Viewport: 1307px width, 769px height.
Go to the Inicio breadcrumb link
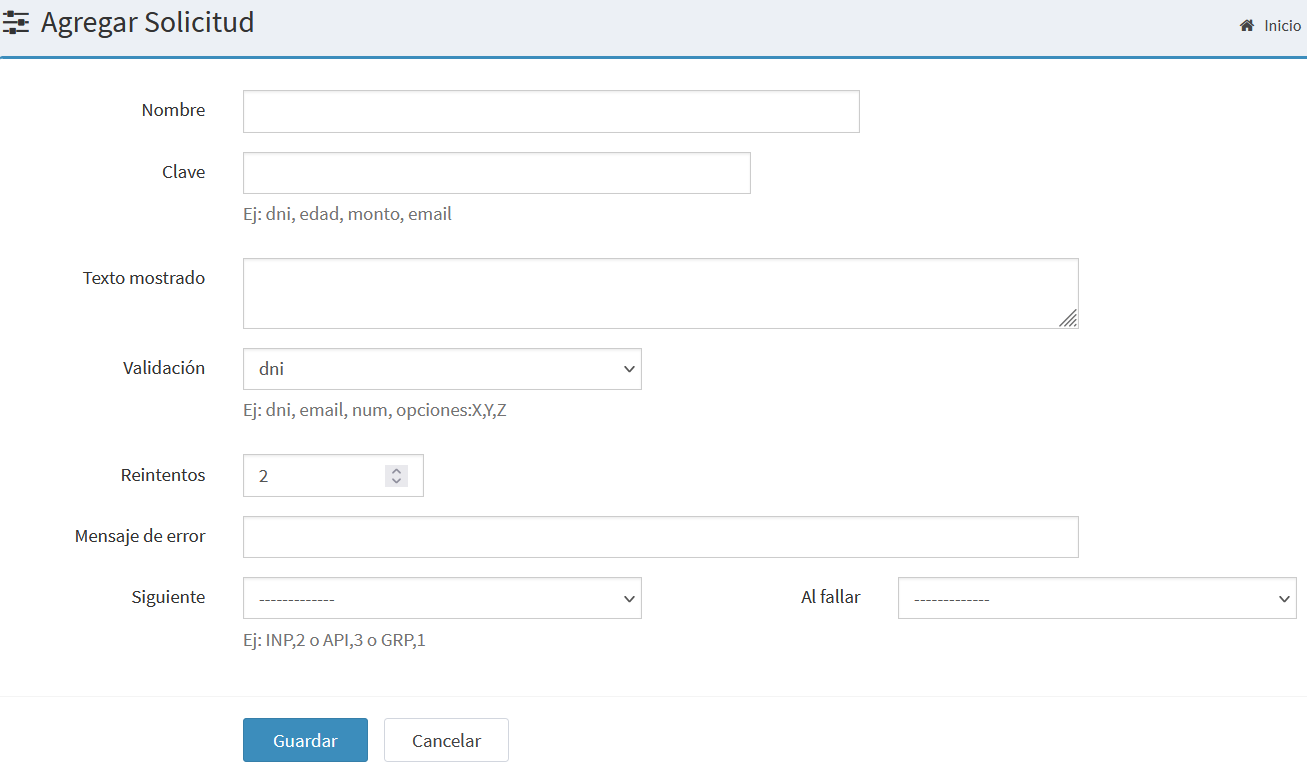pyautogui.click(x=1282, y=26)
